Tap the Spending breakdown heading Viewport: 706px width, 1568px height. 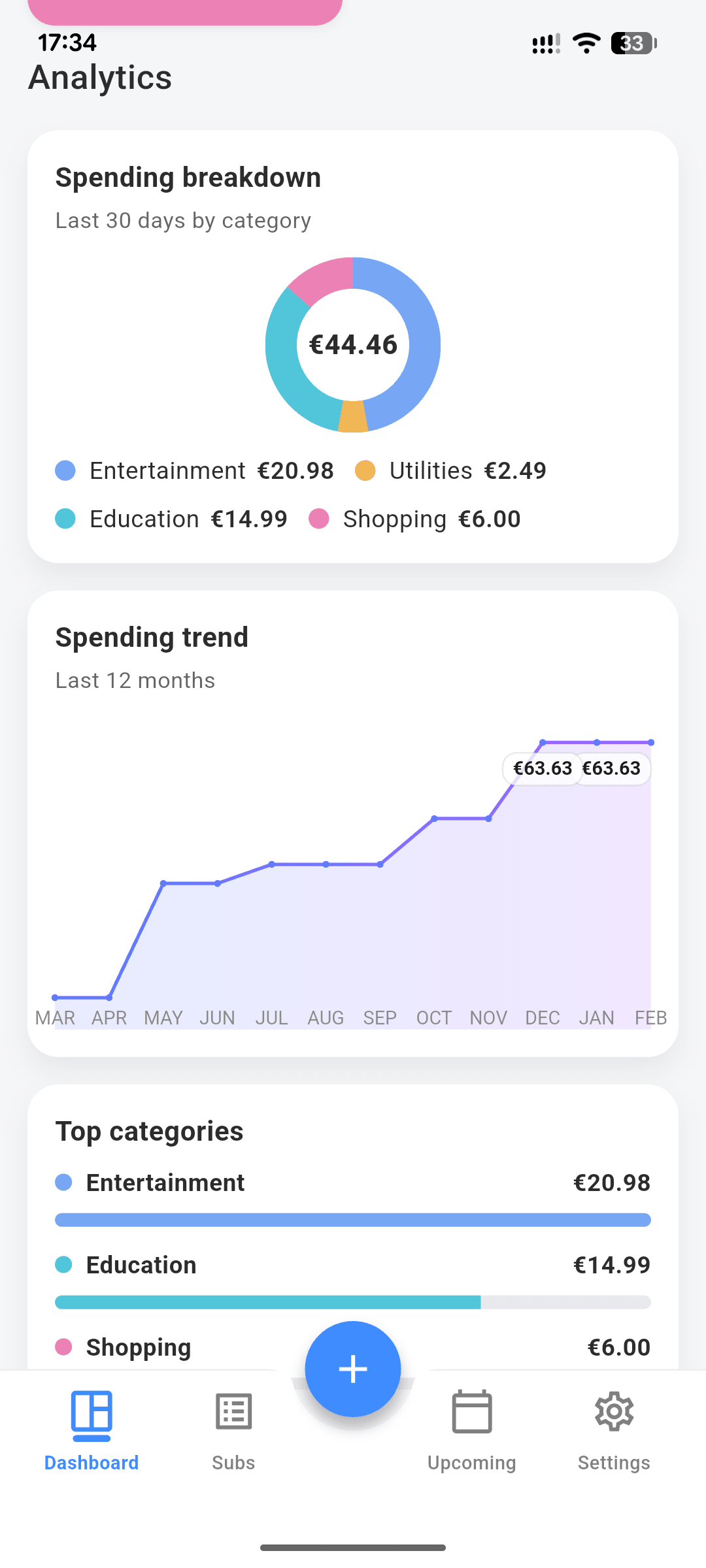tap(188, 178)
